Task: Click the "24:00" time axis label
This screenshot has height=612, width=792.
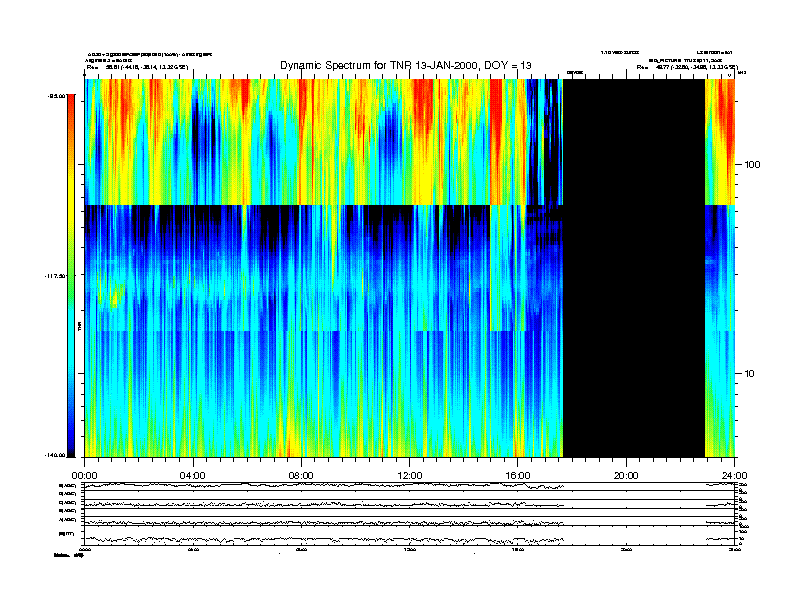Action: click(x=734, y=476)
